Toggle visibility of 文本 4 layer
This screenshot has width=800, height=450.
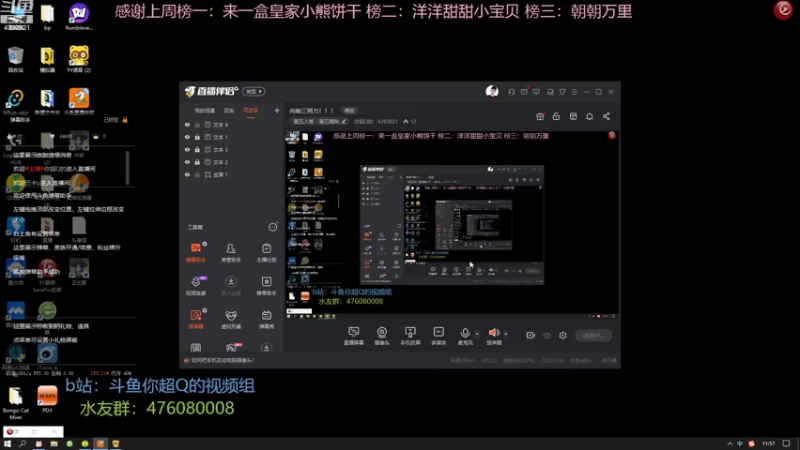187,124
